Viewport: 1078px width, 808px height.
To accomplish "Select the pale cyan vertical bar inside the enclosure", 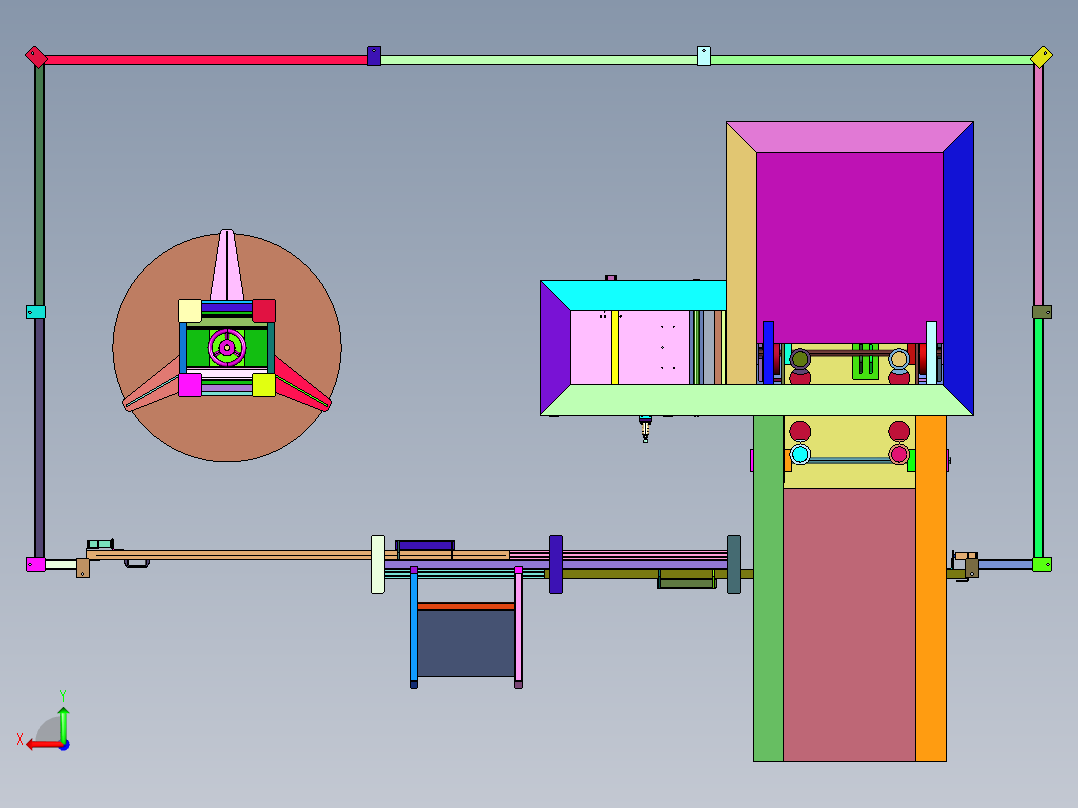I will 932,353.
